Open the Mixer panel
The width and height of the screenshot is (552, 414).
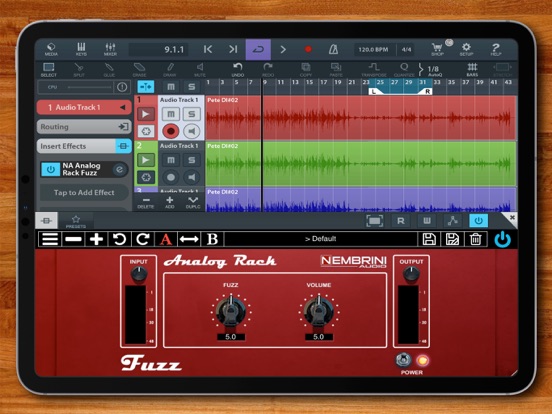point(110,49)
